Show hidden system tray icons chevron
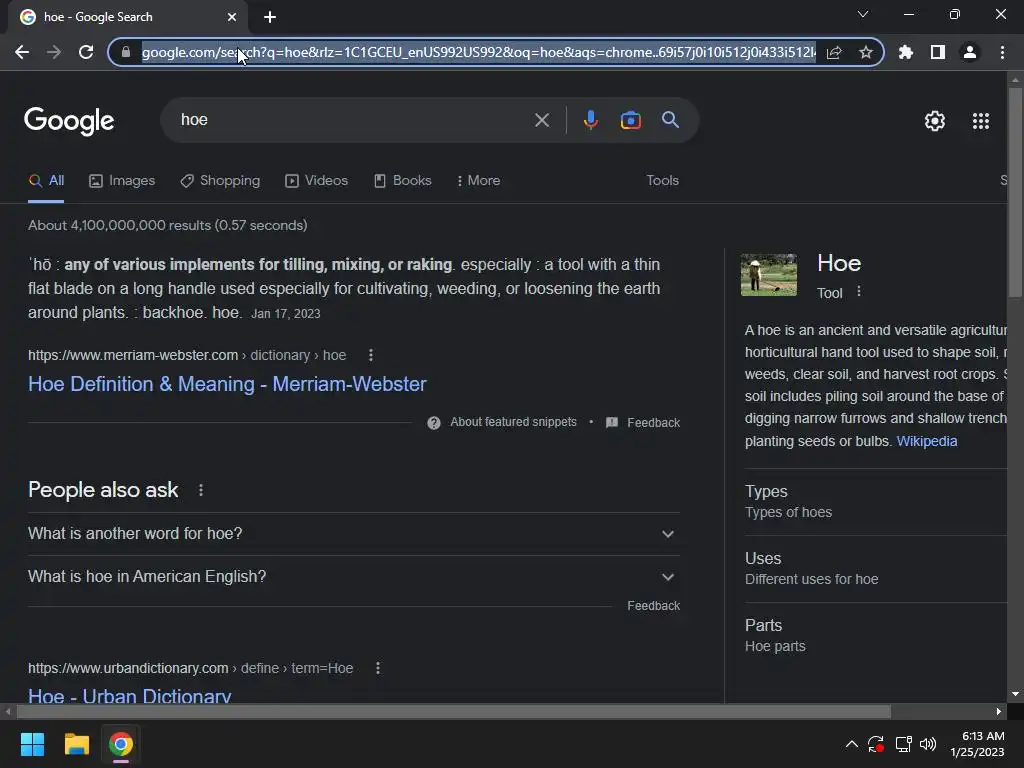This screenshot has height=768, width=1024. (x=852, y=744)
